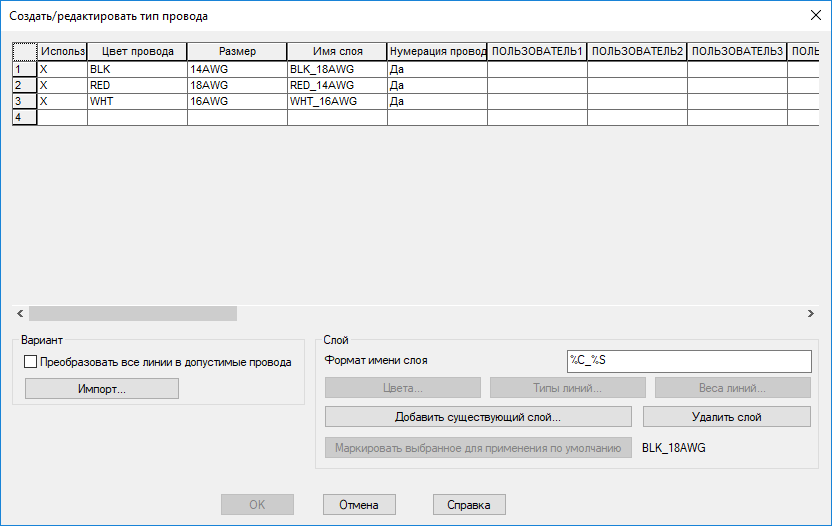The width and height of the screenshot is (832, 526).
Task: Select the Цвет провода column header
Action: click(137, 51)
